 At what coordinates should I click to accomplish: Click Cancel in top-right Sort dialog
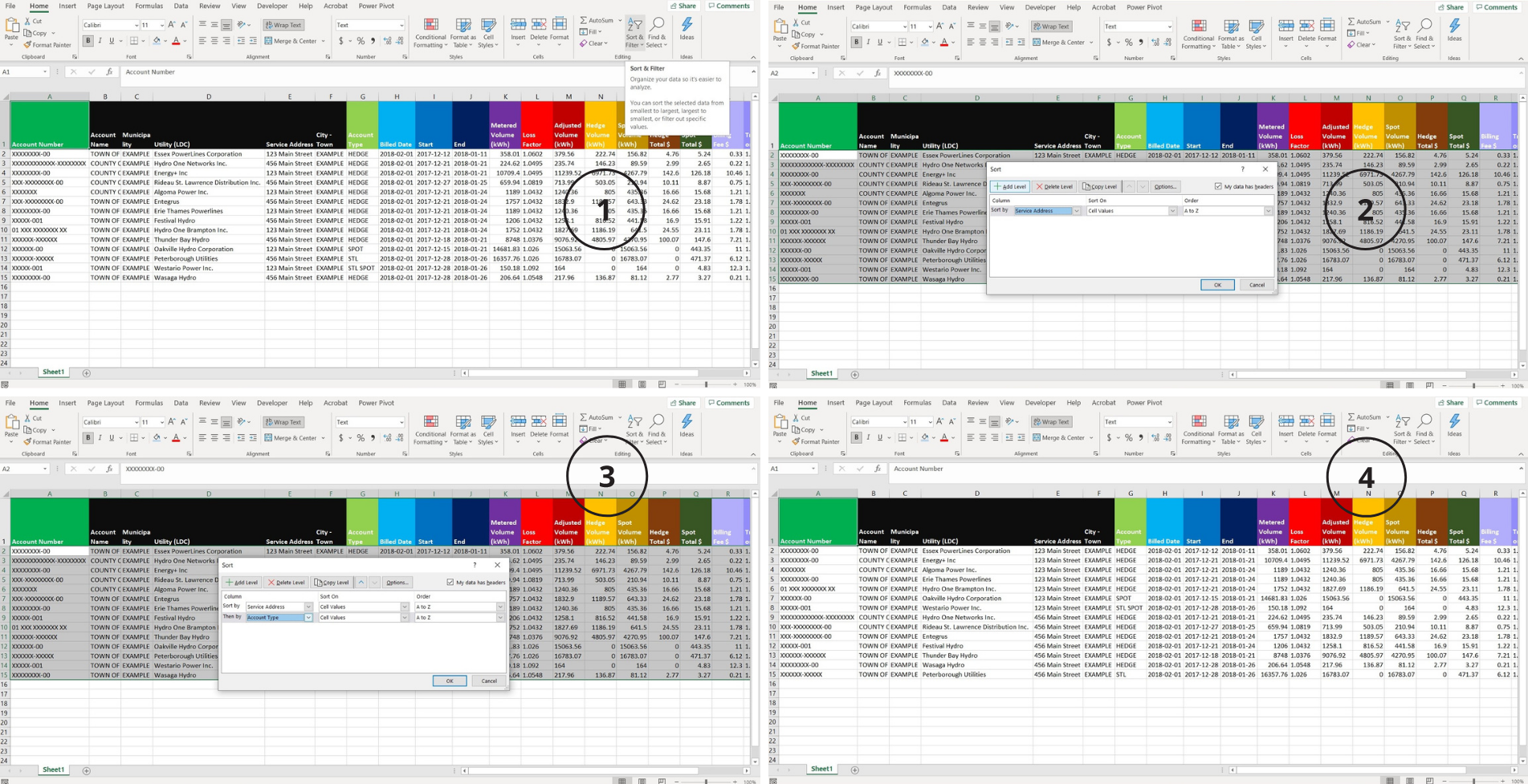point(1257,285)
